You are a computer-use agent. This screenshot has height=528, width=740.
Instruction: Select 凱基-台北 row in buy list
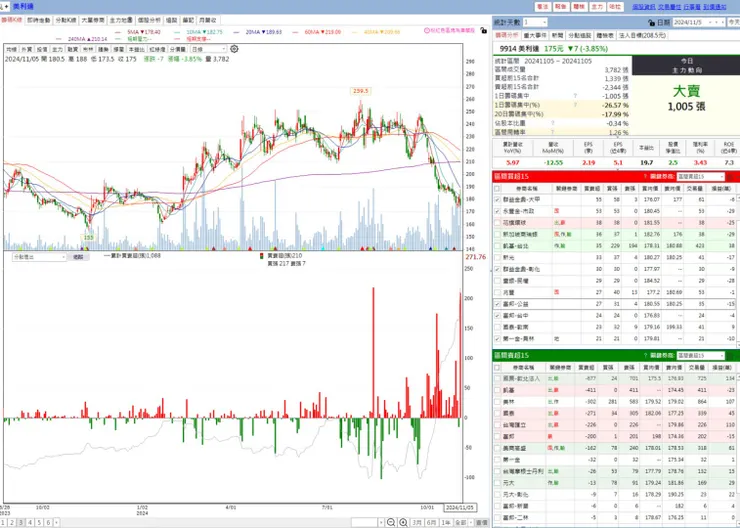click(x=615, y=246)
